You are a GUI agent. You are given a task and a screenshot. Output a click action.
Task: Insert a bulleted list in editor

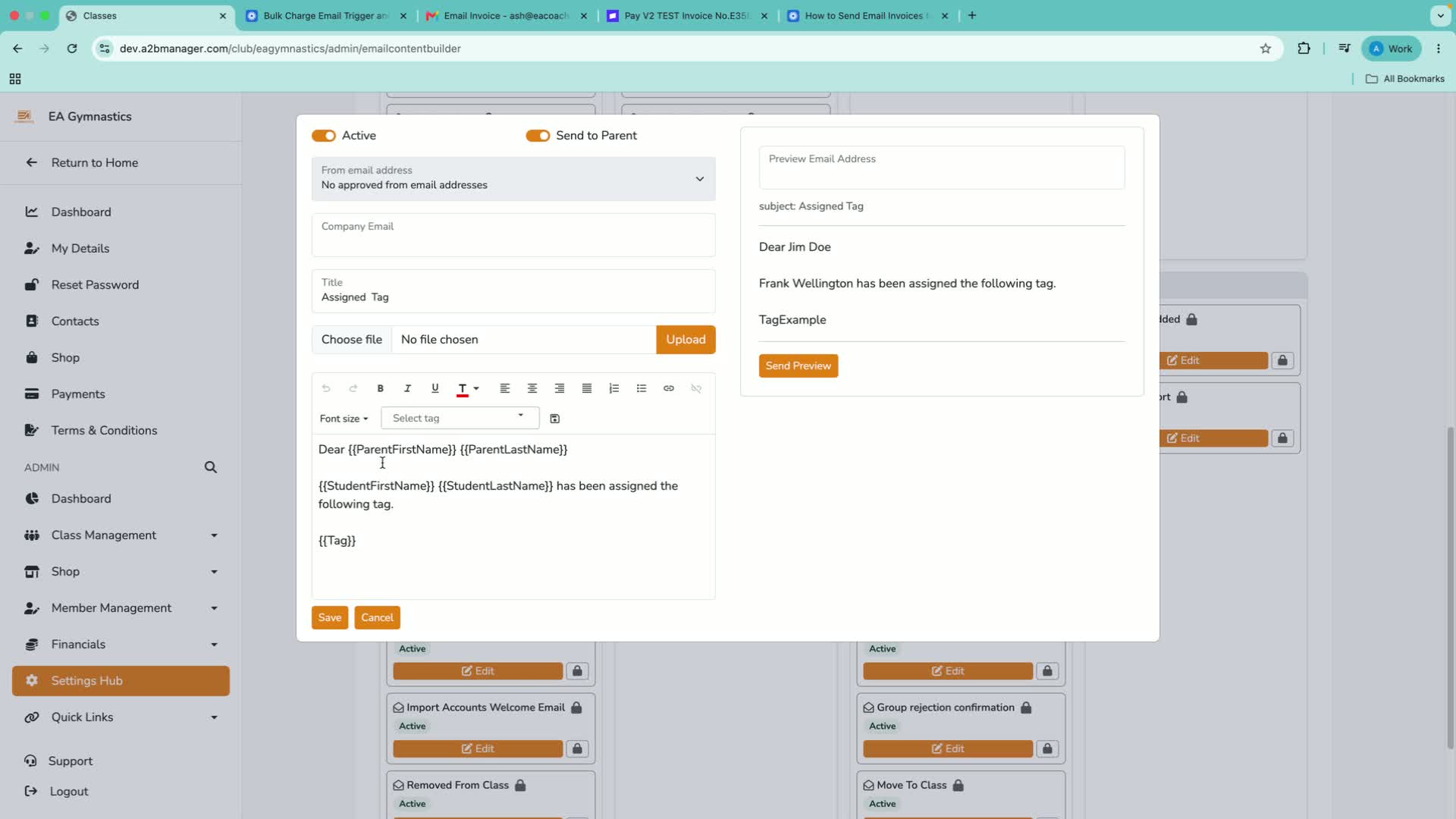pyautogui.click(x=641, y=388)
